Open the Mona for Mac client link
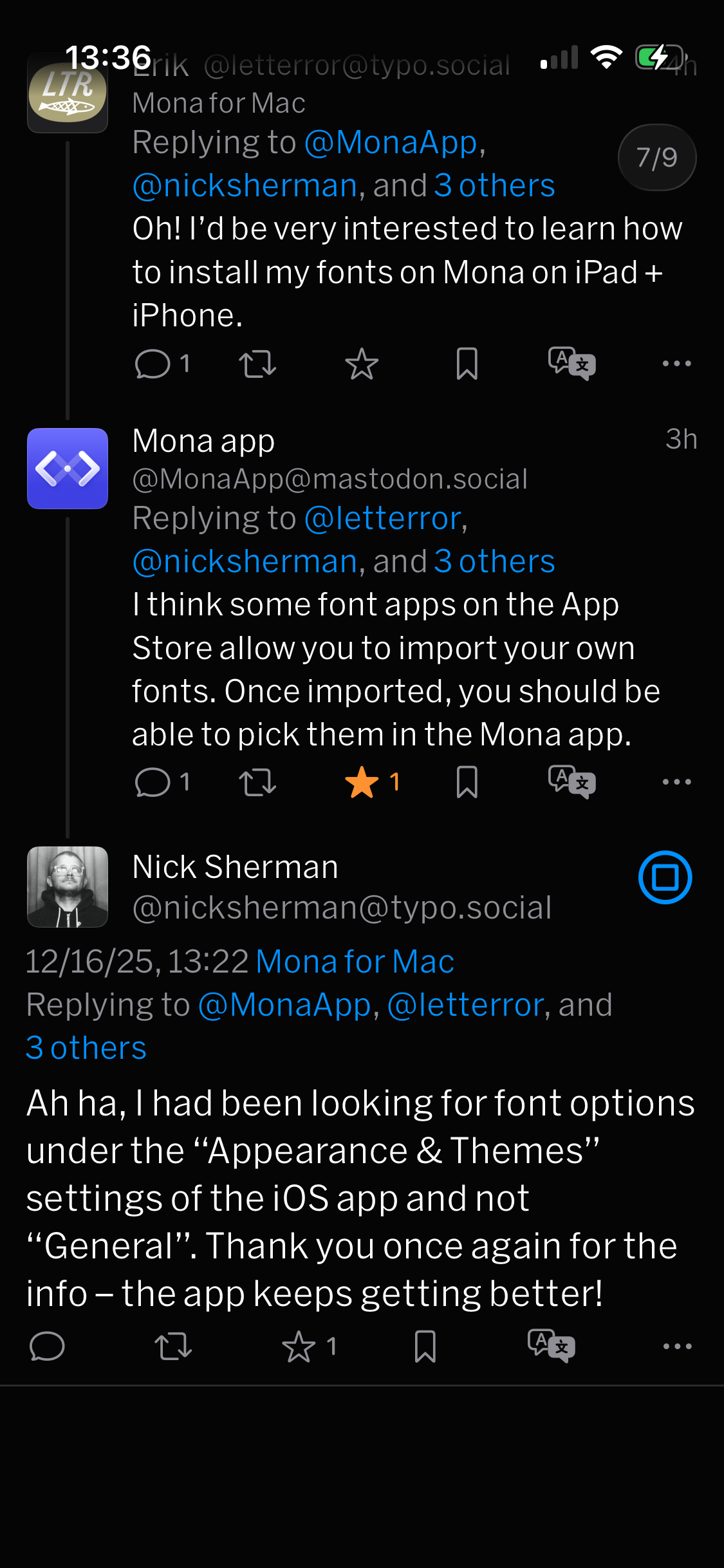The image size is (724, 1568). tap(355, 962)
